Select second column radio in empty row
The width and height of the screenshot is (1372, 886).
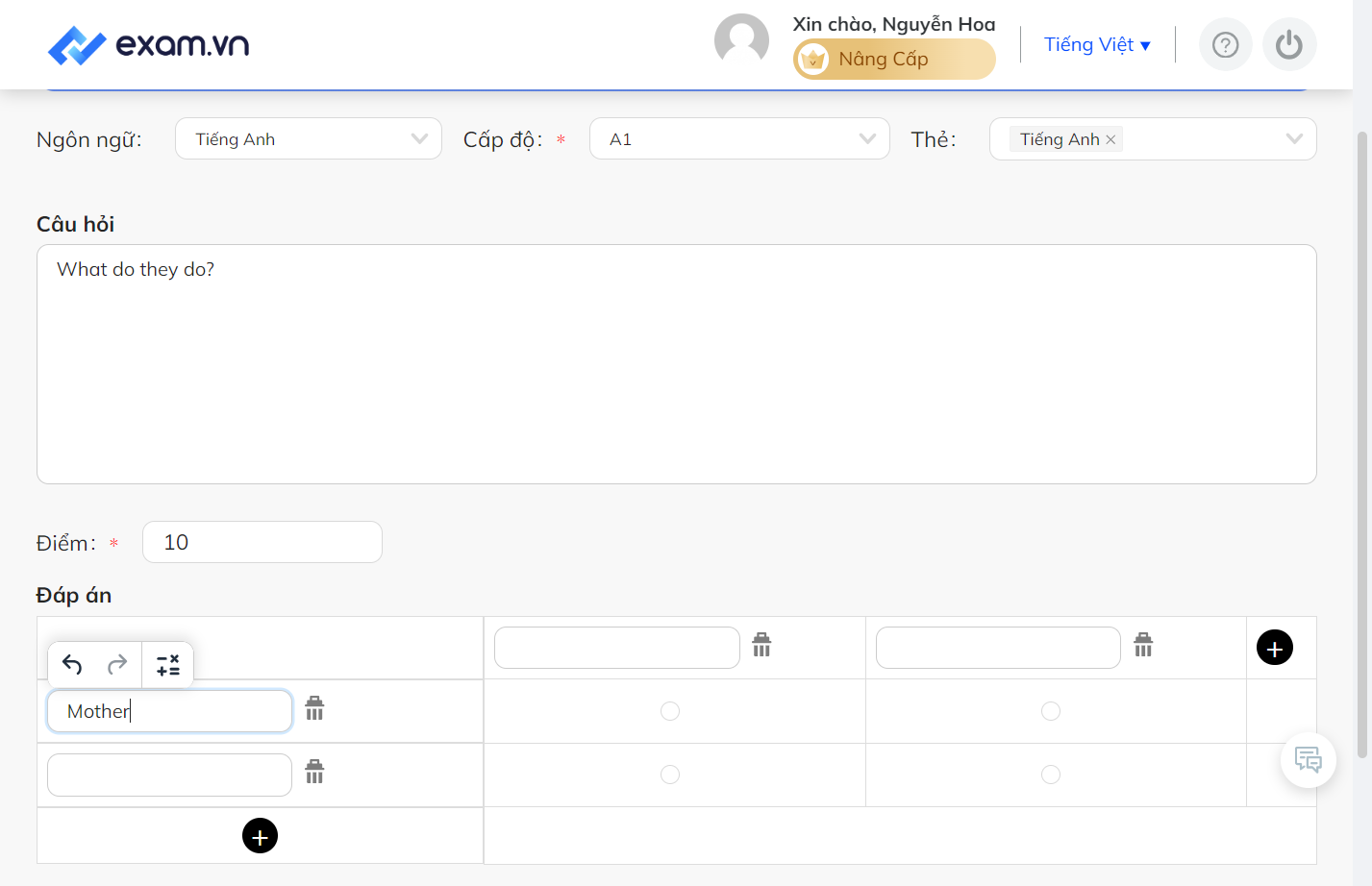point(1051,775)
